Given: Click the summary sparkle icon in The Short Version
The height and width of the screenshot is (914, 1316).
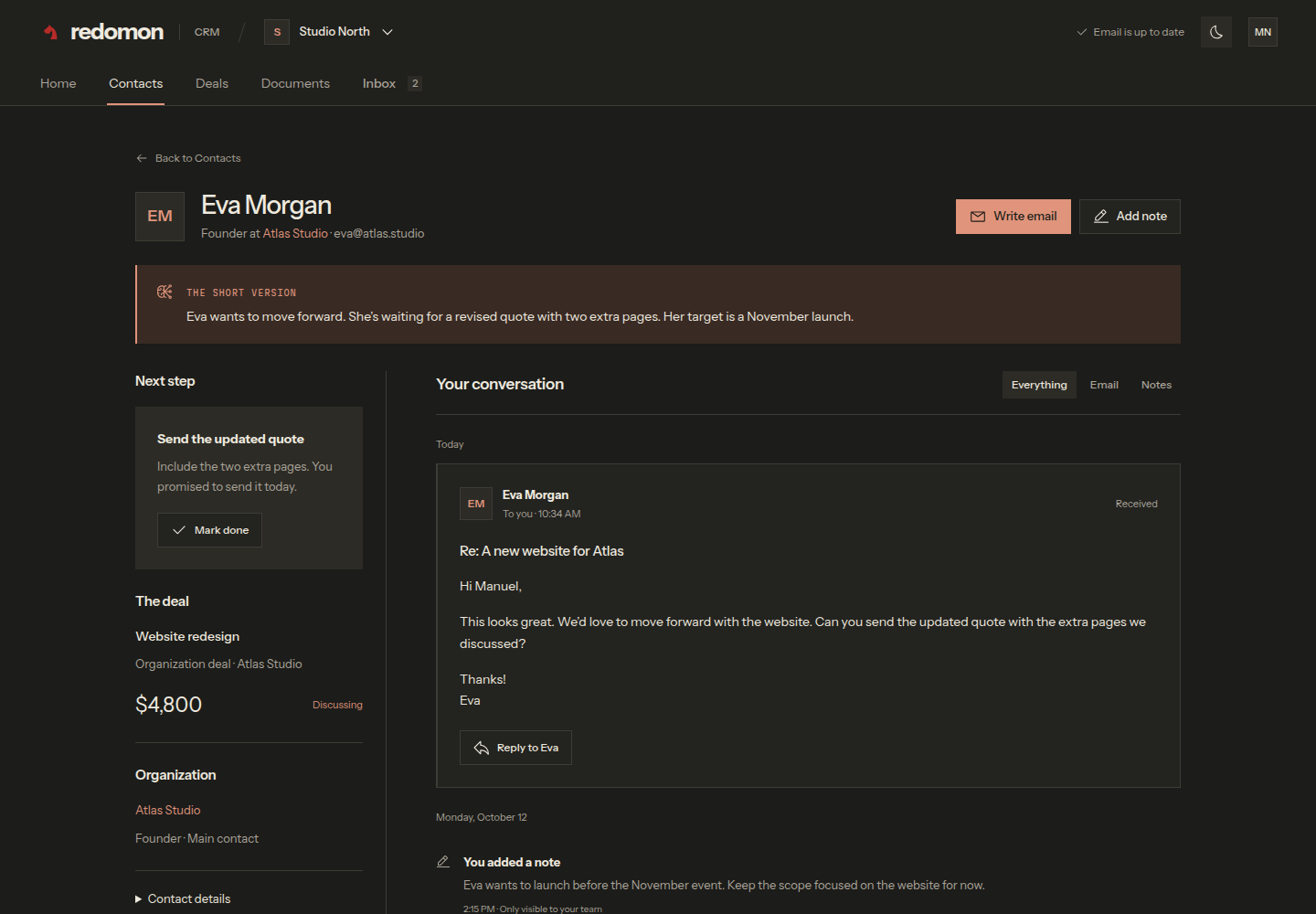Looking at the screenshot, I should click(164, 292).
